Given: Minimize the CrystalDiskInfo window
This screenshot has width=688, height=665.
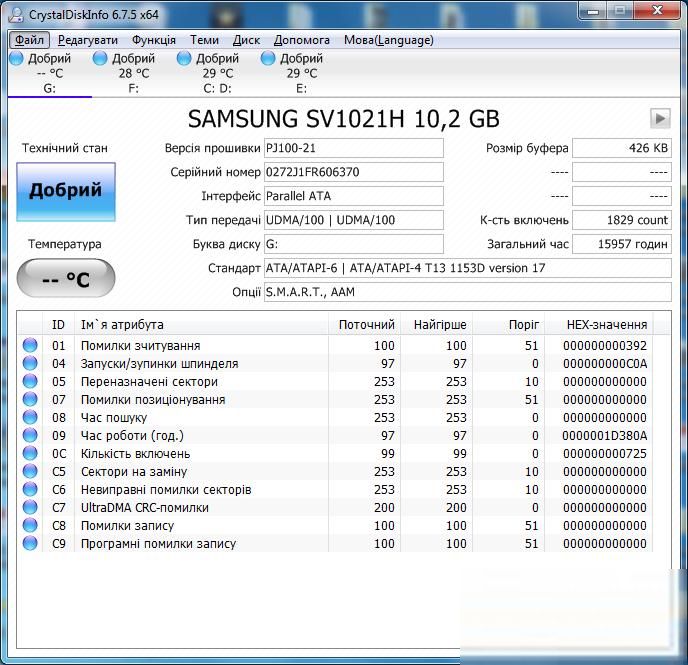Looking at the screenshot, I should pos(593,11).
